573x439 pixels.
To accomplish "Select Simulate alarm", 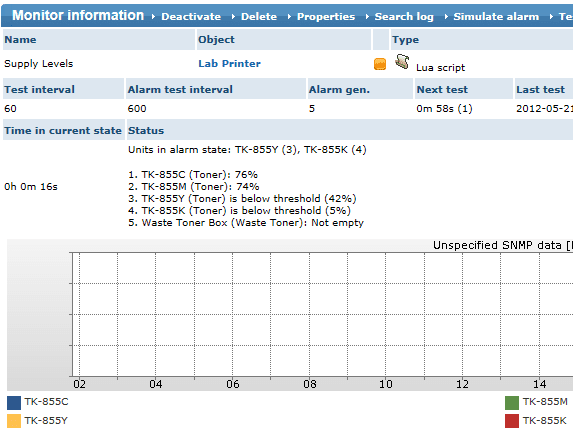I will (x=496, y=16).
